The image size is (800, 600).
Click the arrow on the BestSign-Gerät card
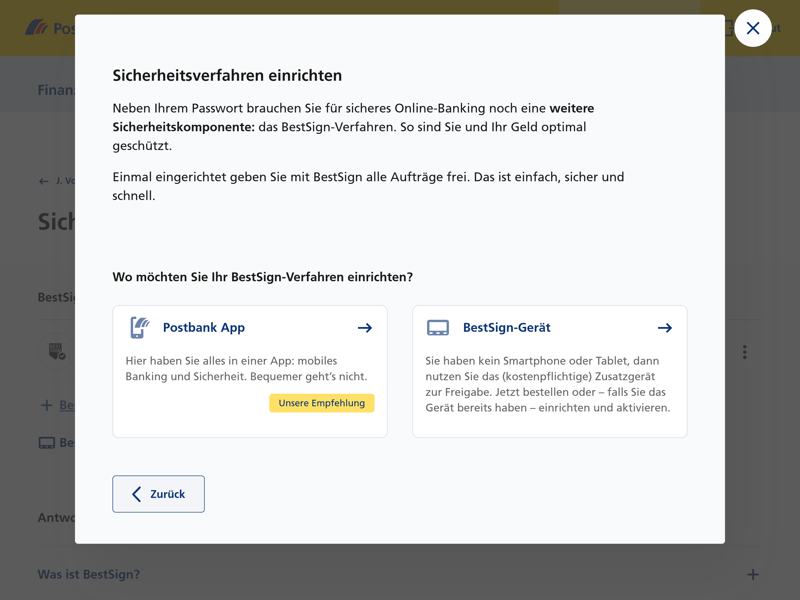pyautogui.click(x=665, y=328)
